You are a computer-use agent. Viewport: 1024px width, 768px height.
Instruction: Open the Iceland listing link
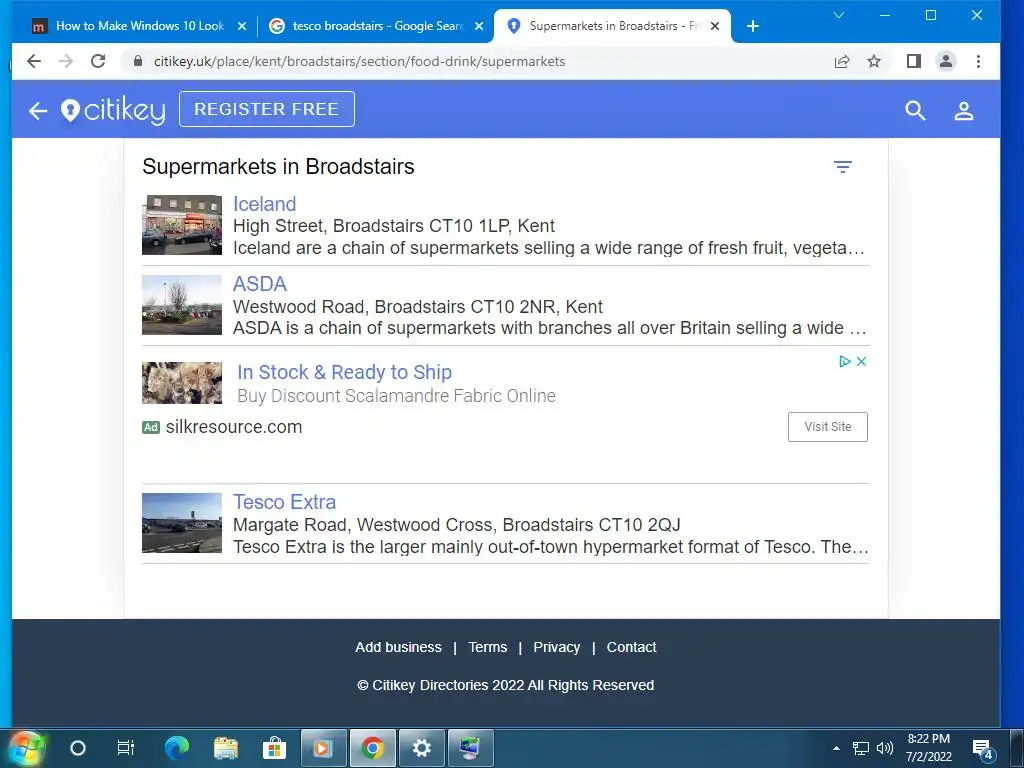[264, 204]
